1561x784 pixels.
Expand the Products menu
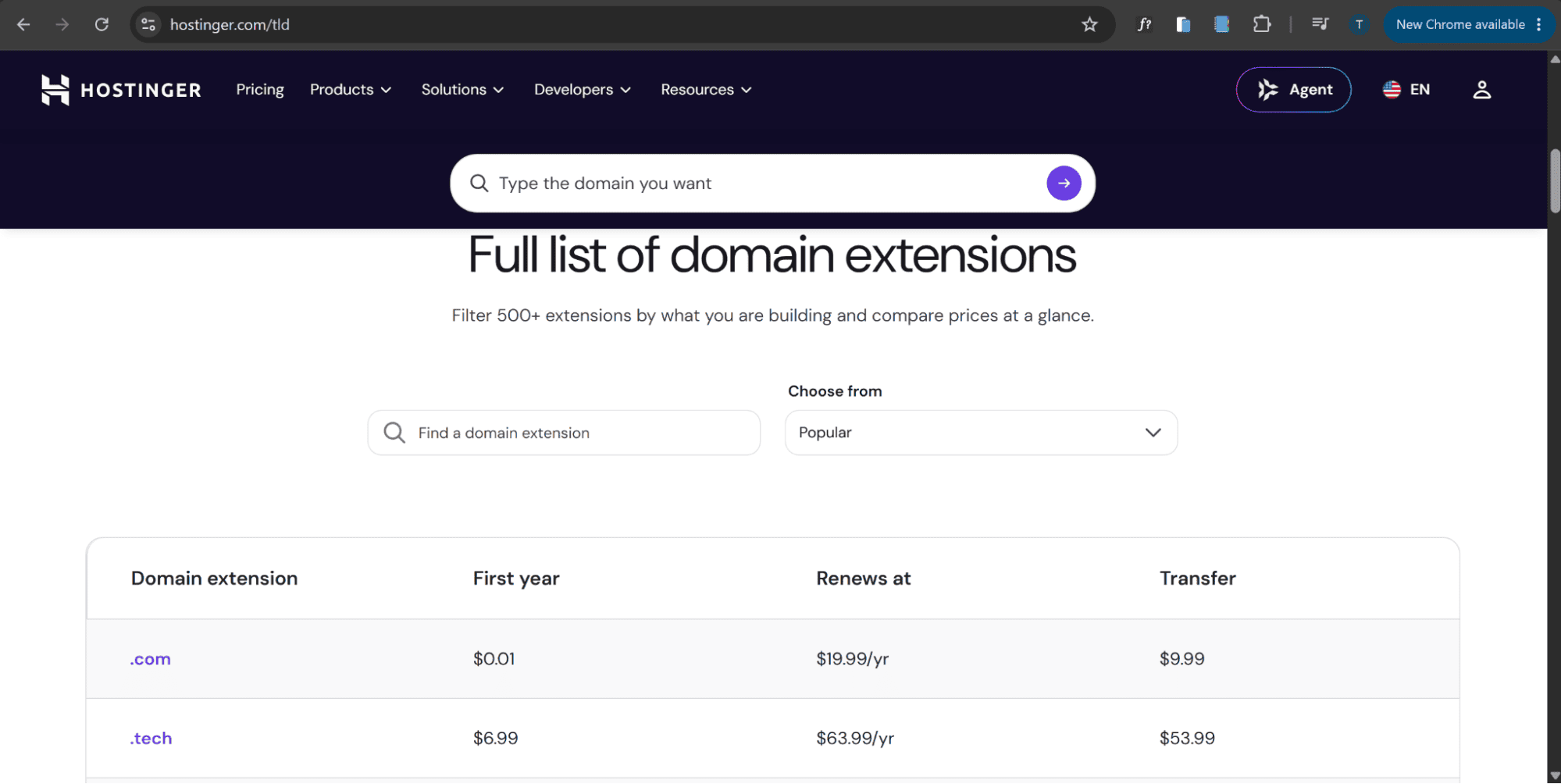tap(351, 90)
